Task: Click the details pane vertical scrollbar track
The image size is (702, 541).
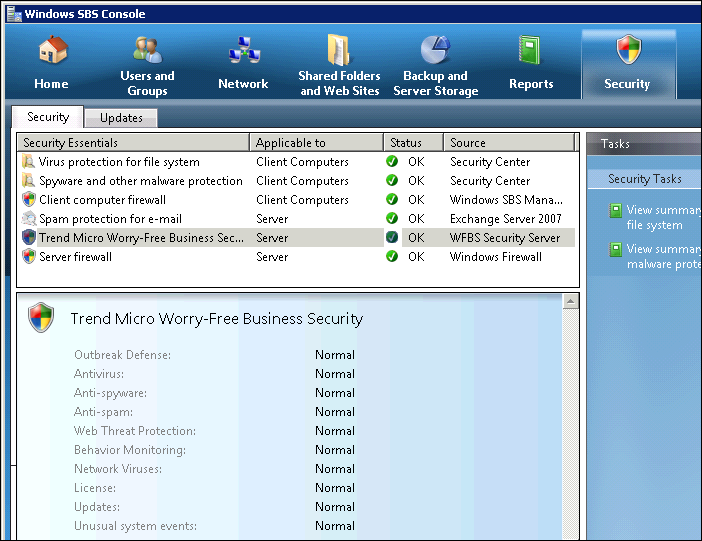Action: (570, 423)
